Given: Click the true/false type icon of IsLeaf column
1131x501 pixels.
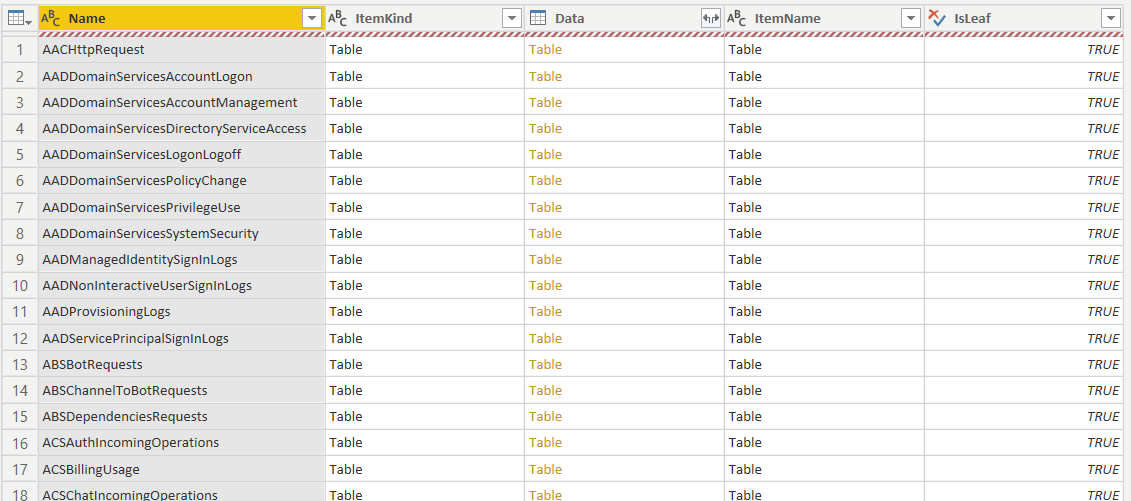Looking at the screenshot, I should [x=938, y=19].
